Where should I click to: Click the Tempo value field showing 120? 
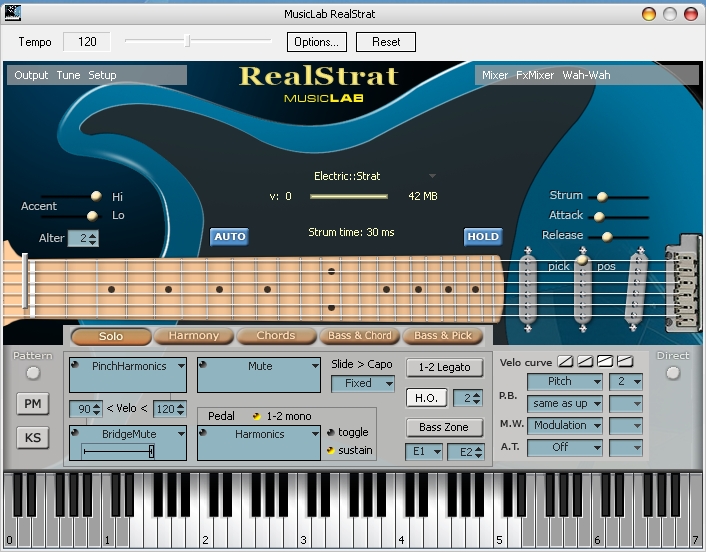(87, 42)
